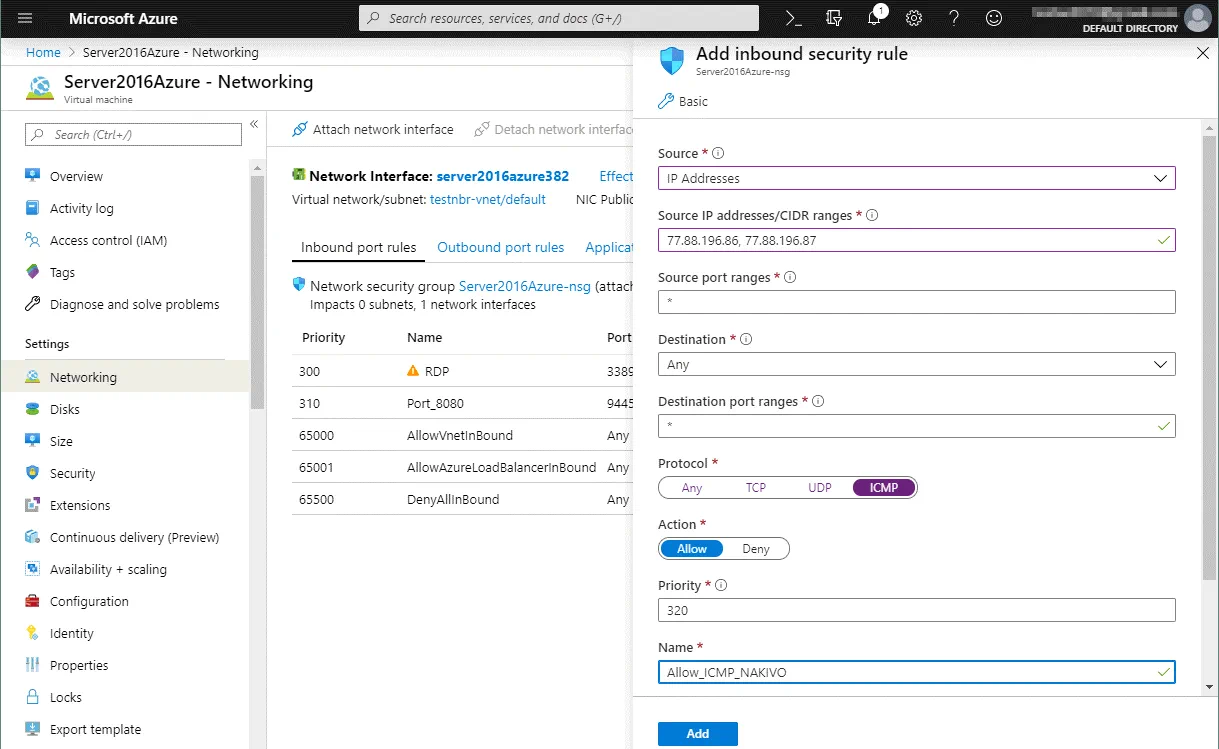The width and height of the screenshot is (1219, 749).
Task: Open Disks in the Settings menu
Action: 65,409
